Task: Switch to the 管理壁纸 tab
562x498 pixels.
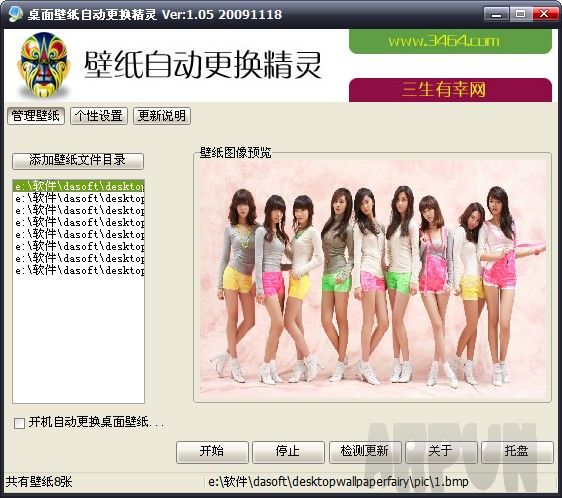Action: pos(36,116)
